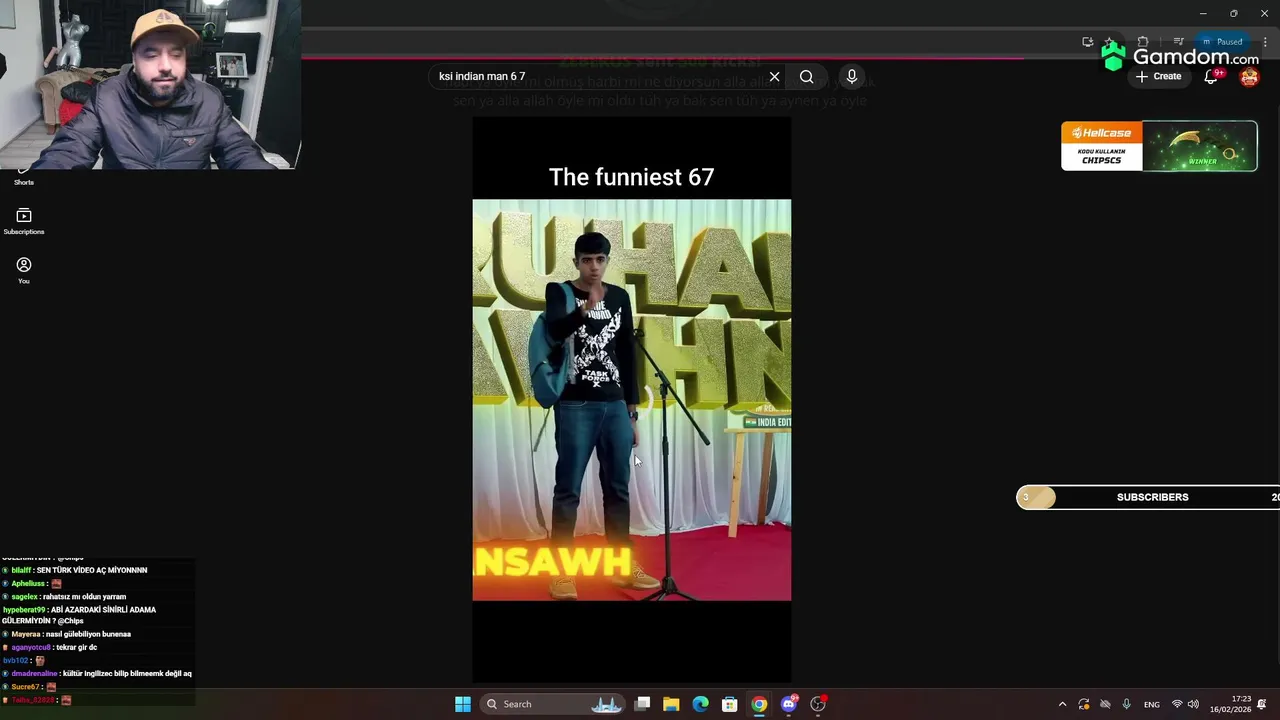The image size is (1280, 720).
Task: Click chat message from sagelex
Action: pyautogui.click(x=64, y=597)
